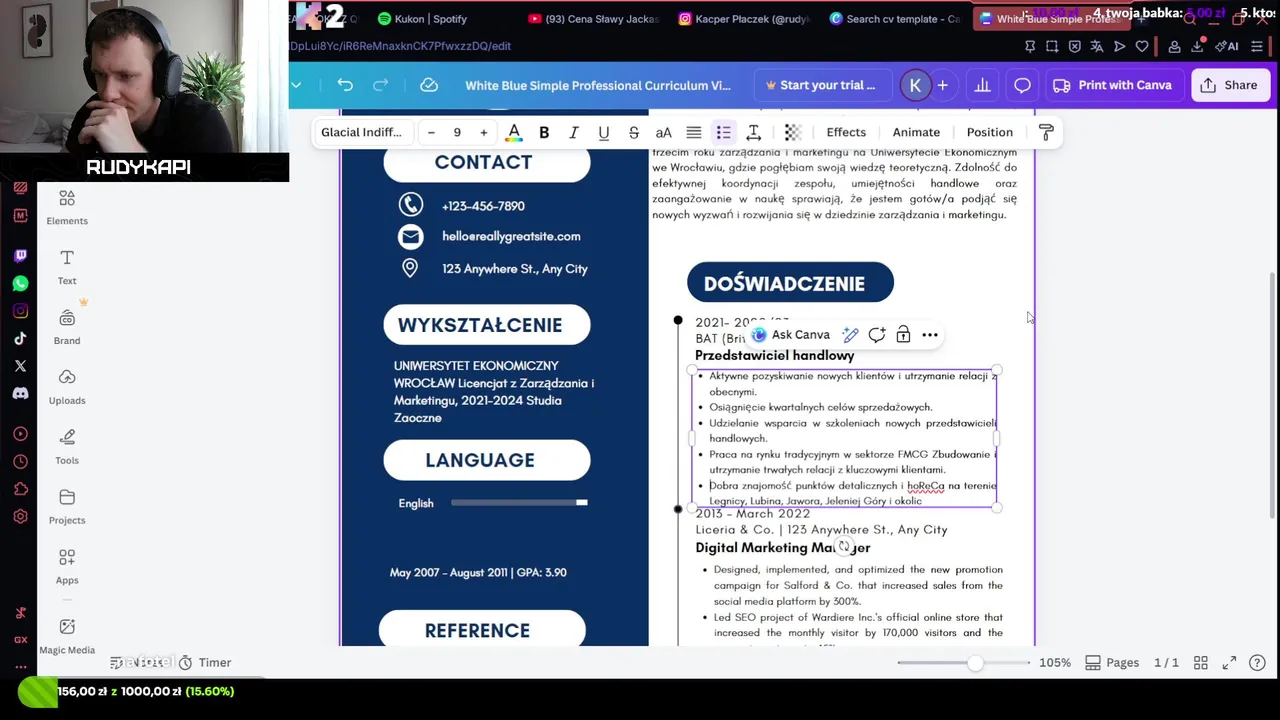Screen dimensions: 1280x720
Task: Open the K user avatar
Action: coord(915,85)
